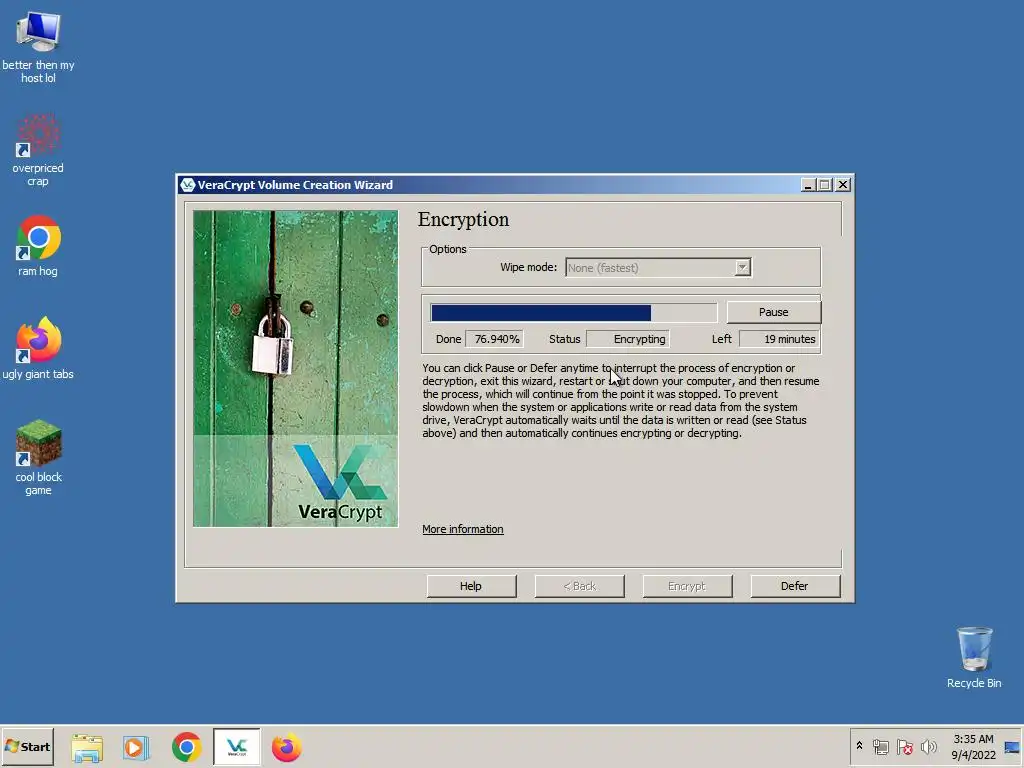Screen dimensions: 1024x768
Task: Click the Left field showing 19 minutes
Action: tap(780, 339)
